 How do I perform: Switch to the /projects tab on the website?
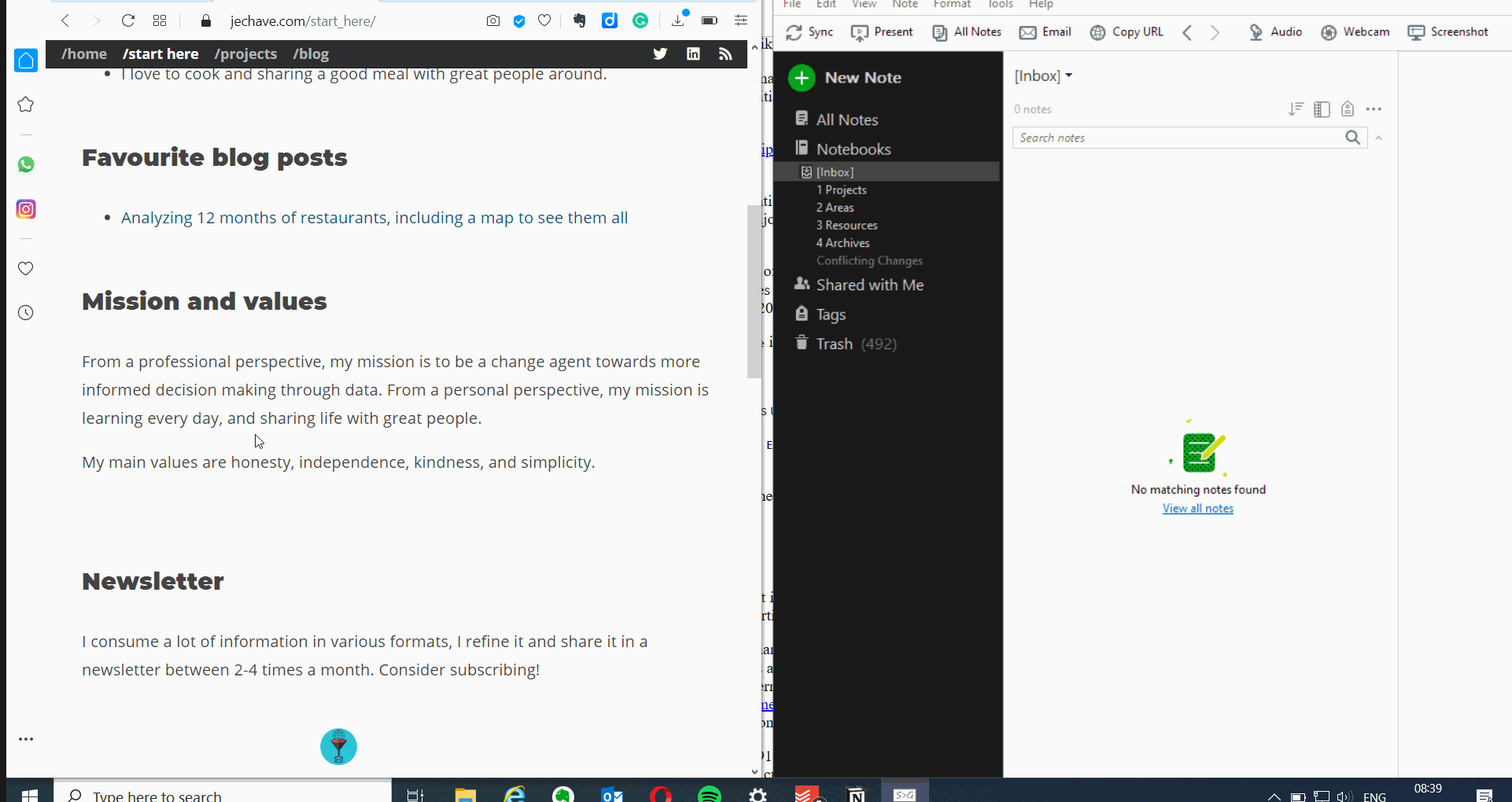[245, 53]
